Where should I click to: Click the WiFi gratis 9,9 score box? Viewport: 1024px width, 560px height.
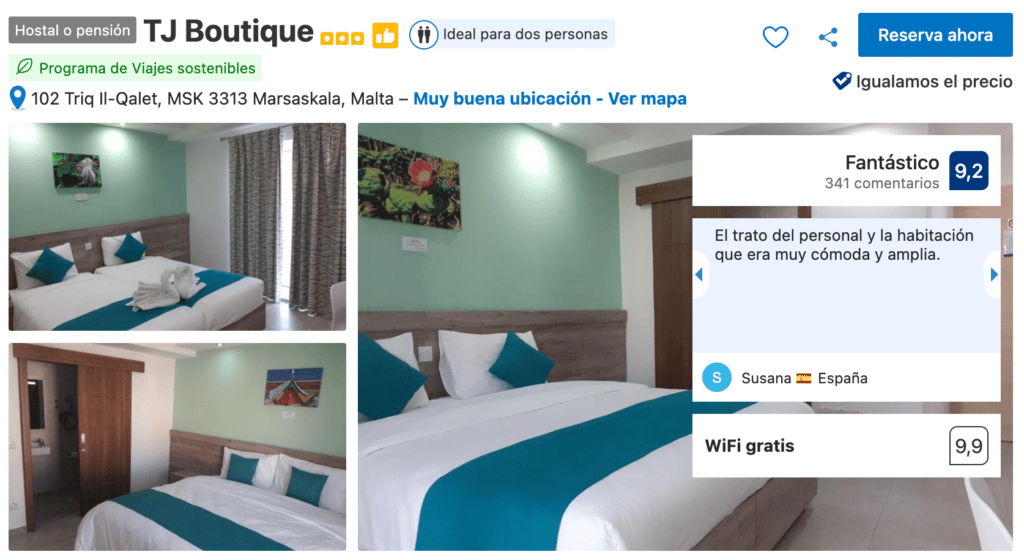[968, 446]
